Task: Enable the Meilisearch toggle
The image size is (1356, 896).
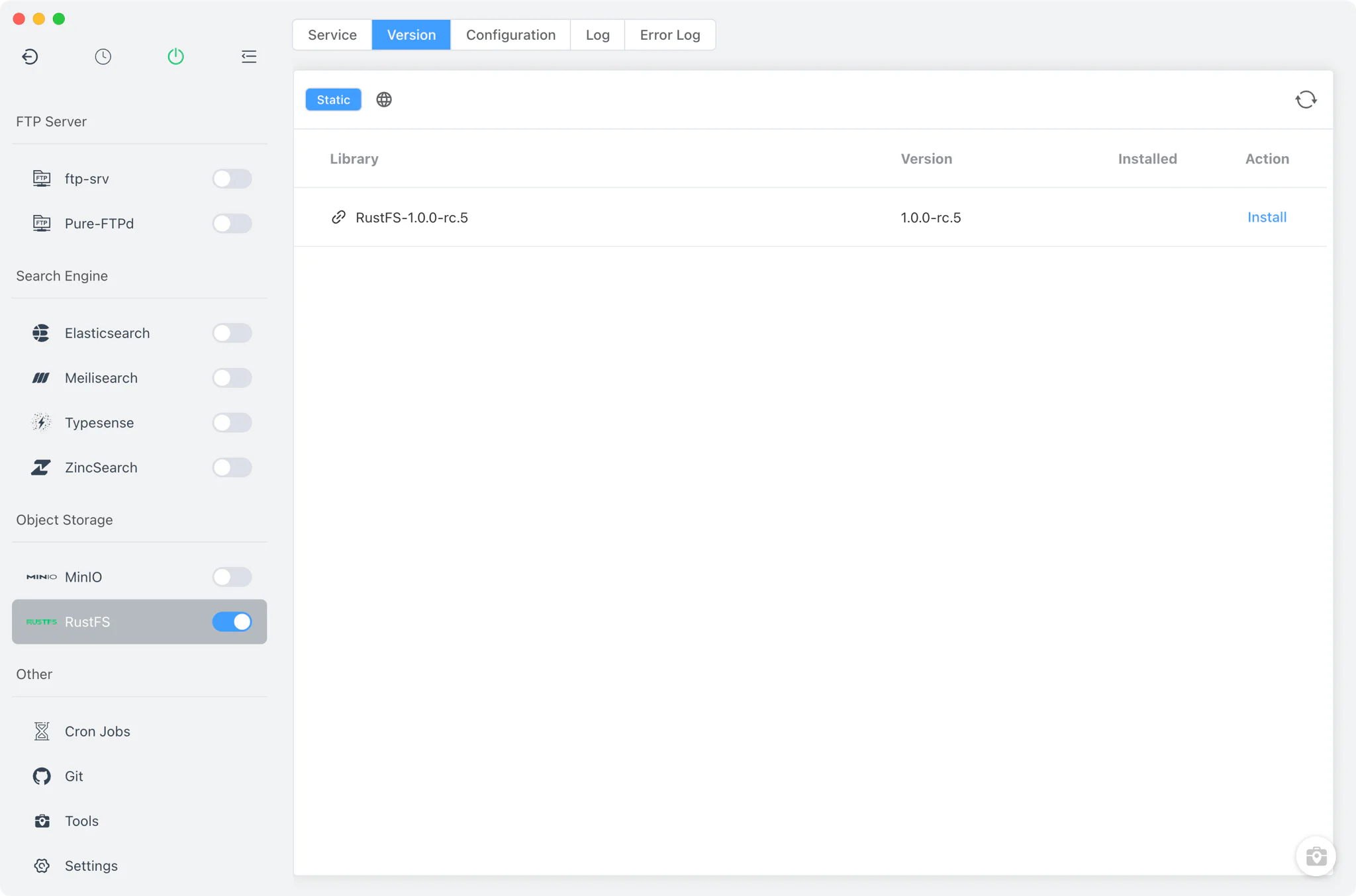Action: [232, 378]
